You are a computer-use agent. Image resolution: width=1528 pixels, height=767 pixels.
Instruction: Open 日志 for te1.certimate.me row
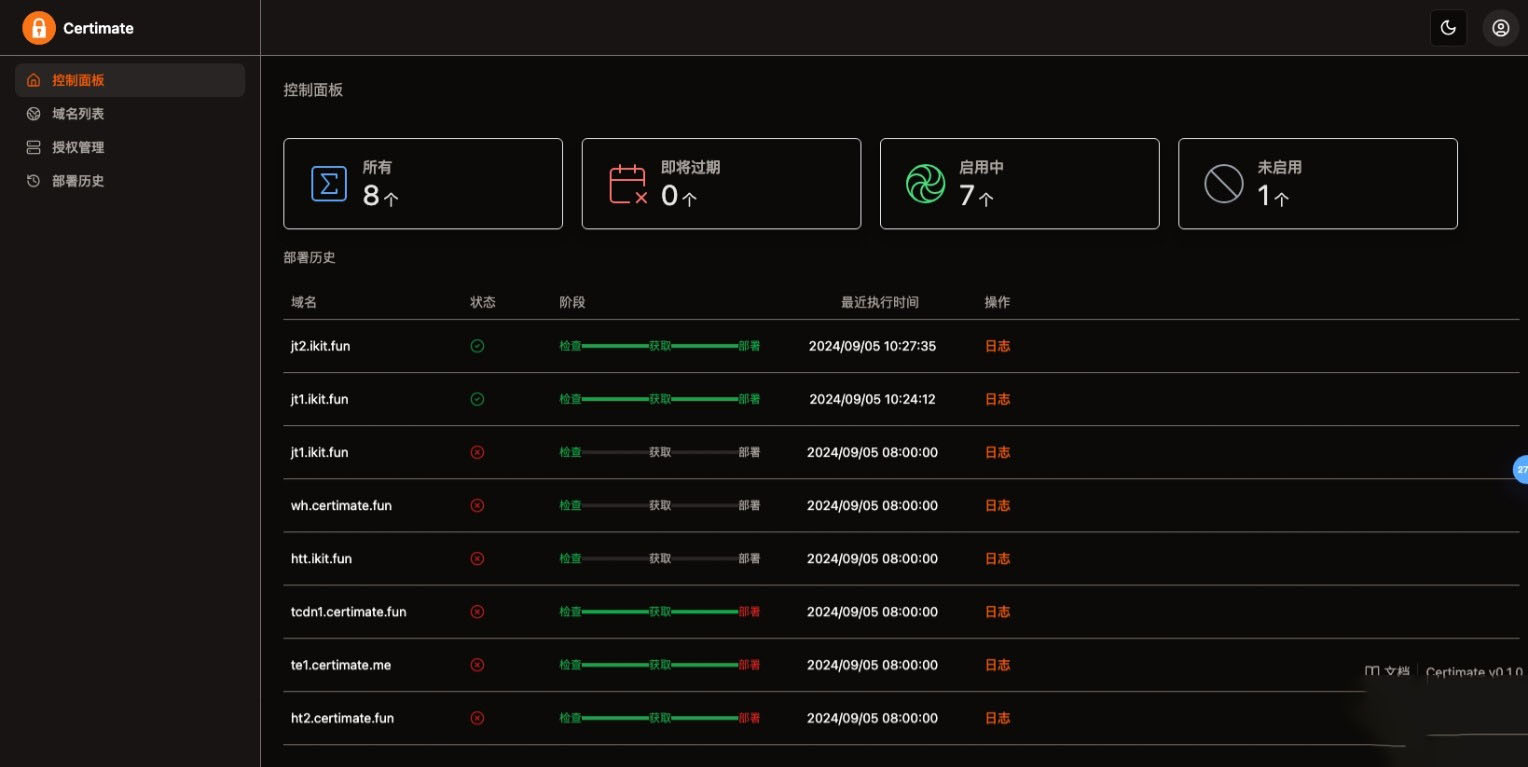click(x=997, y=665)
